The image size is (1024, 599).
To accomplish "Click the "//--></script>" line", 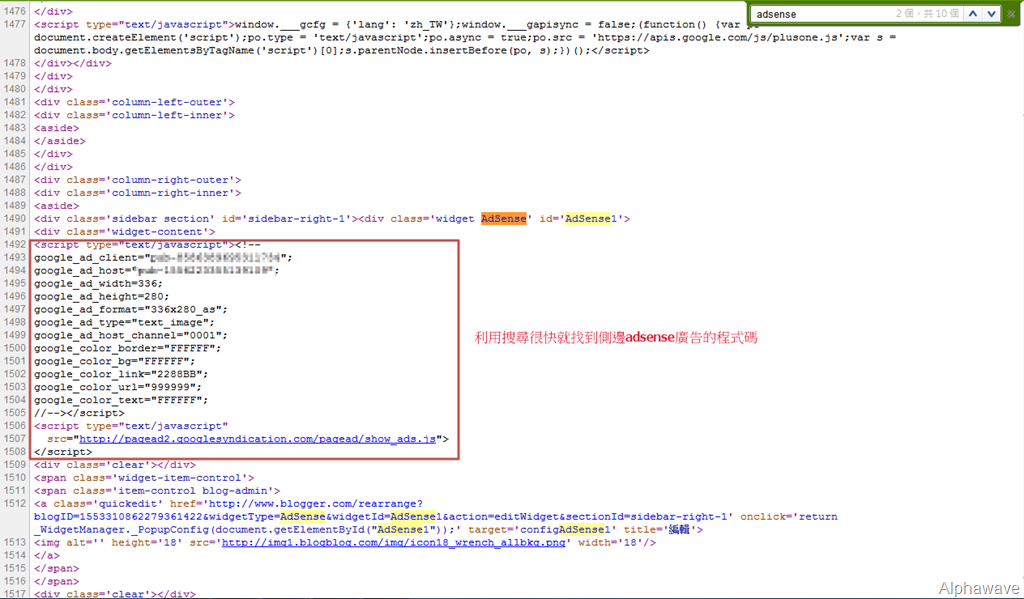I will pyautogui.click(x=79, y=413).
